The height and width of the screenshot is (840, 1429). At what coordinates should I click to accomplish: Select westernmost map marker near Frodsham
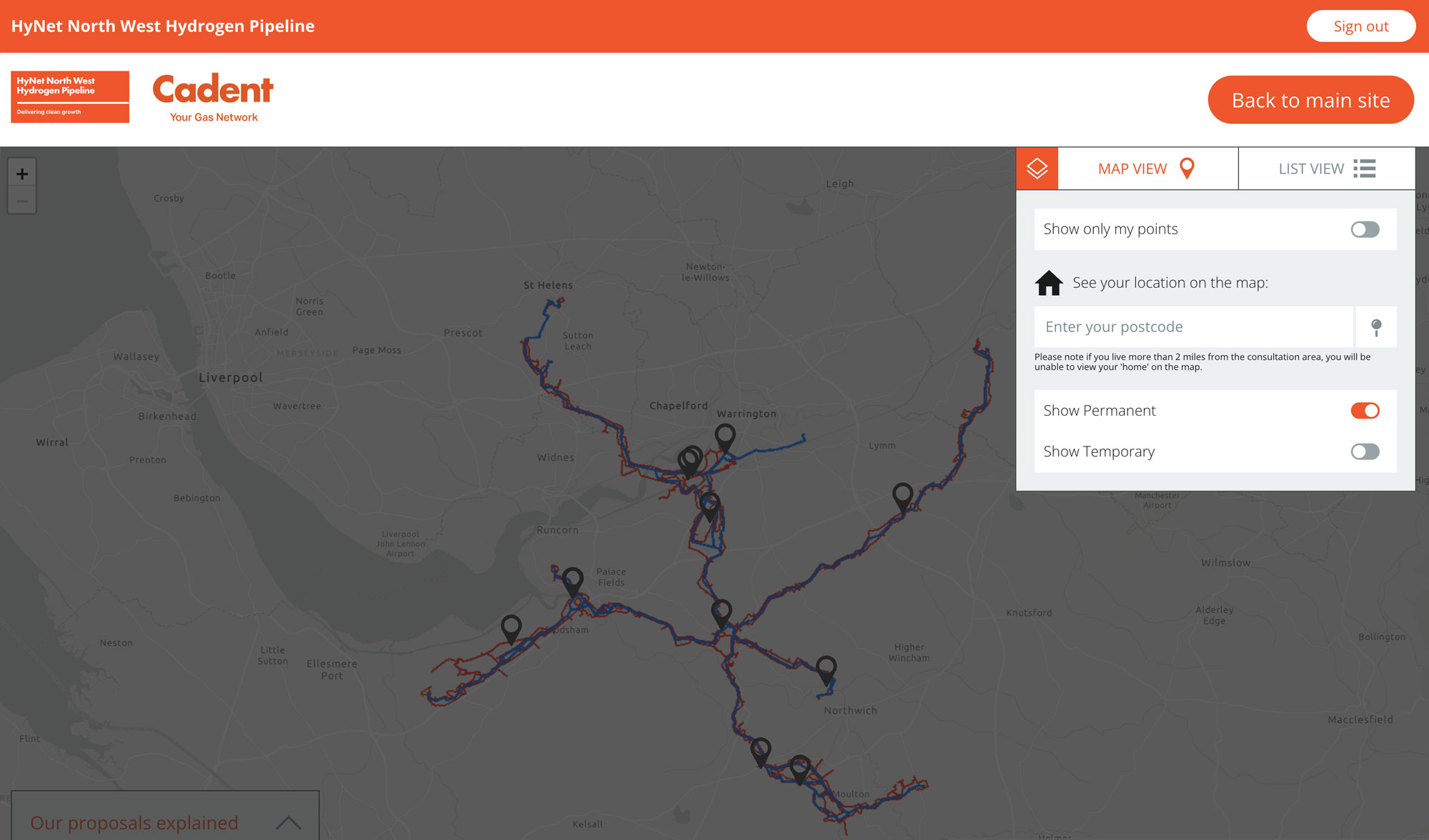point(511,629)
